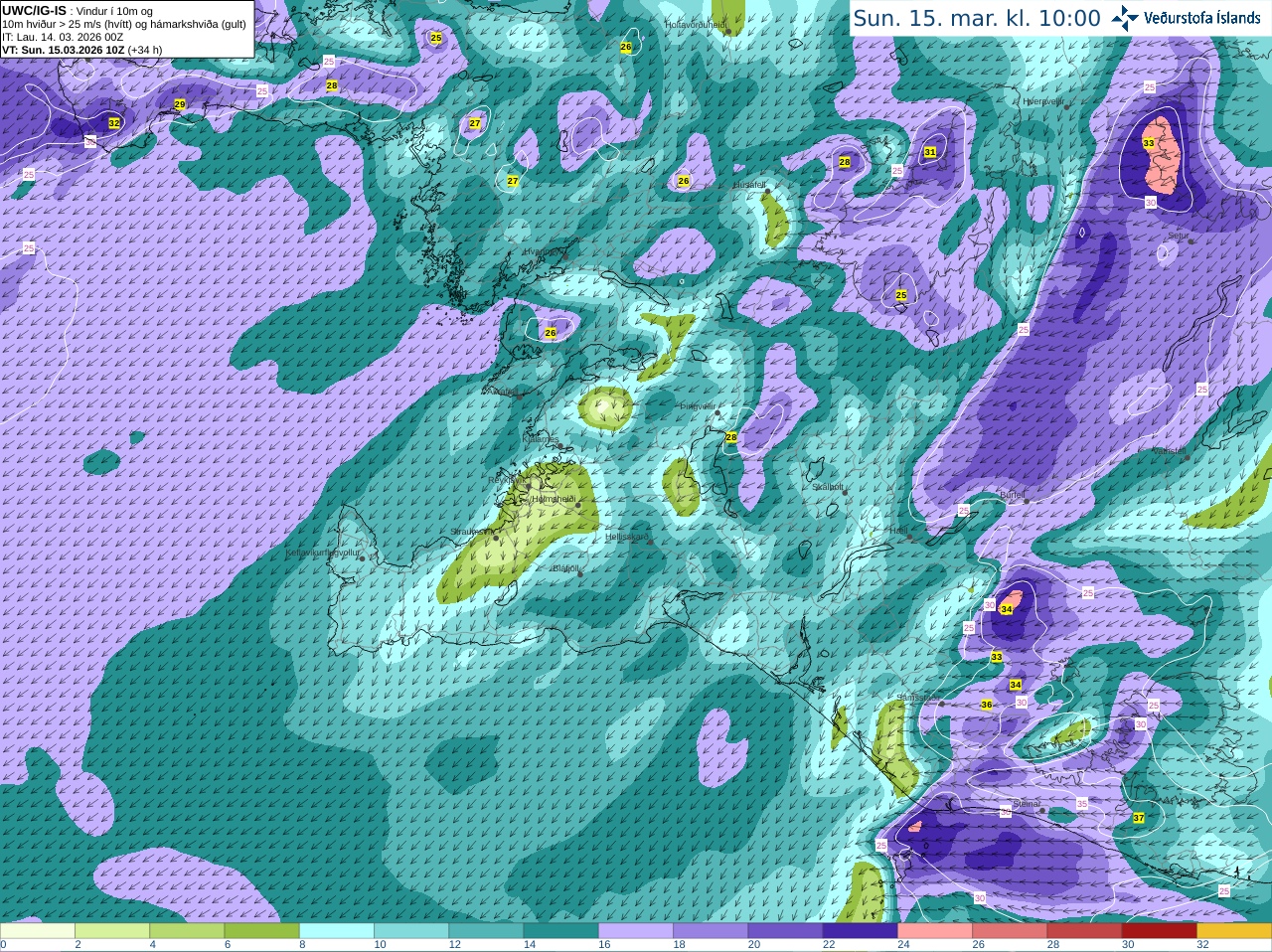The width and height of the screenshot is (1272, 952).
Task: Click the Hellisskarð station label
Action: coord(627,537)
